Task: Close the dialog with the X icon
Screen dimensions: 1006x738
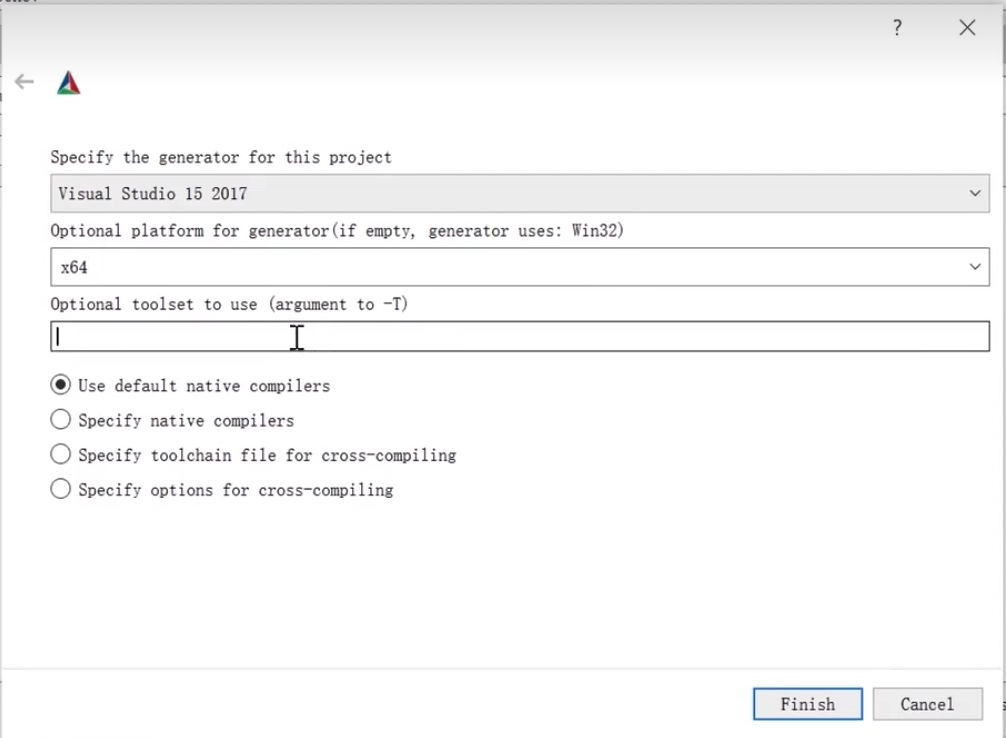Action: pos(967,28)
